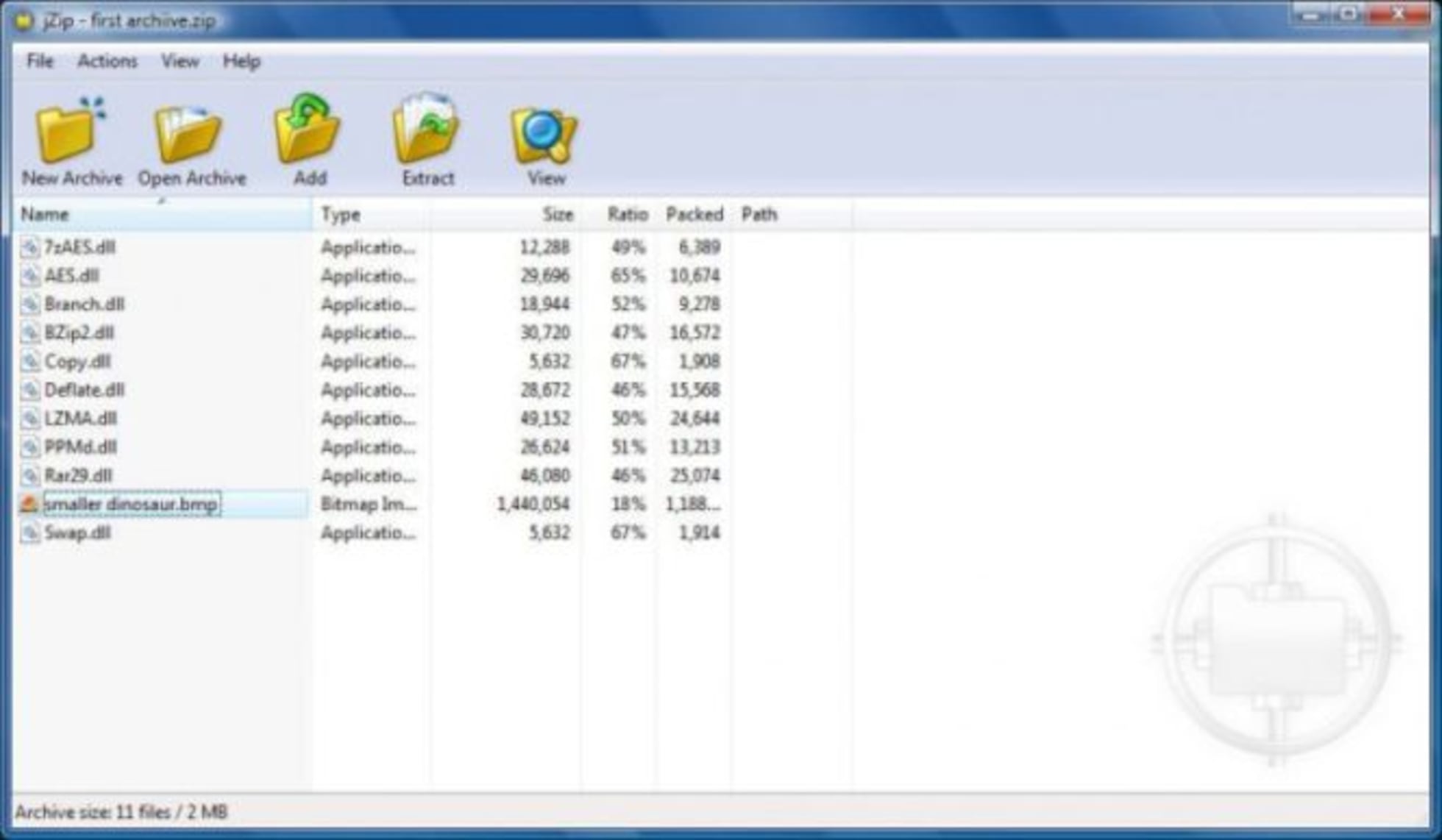Open the Help menu
Image resolution: width=1442 pixels, height=840 pixels.
(x=241, y=61)
